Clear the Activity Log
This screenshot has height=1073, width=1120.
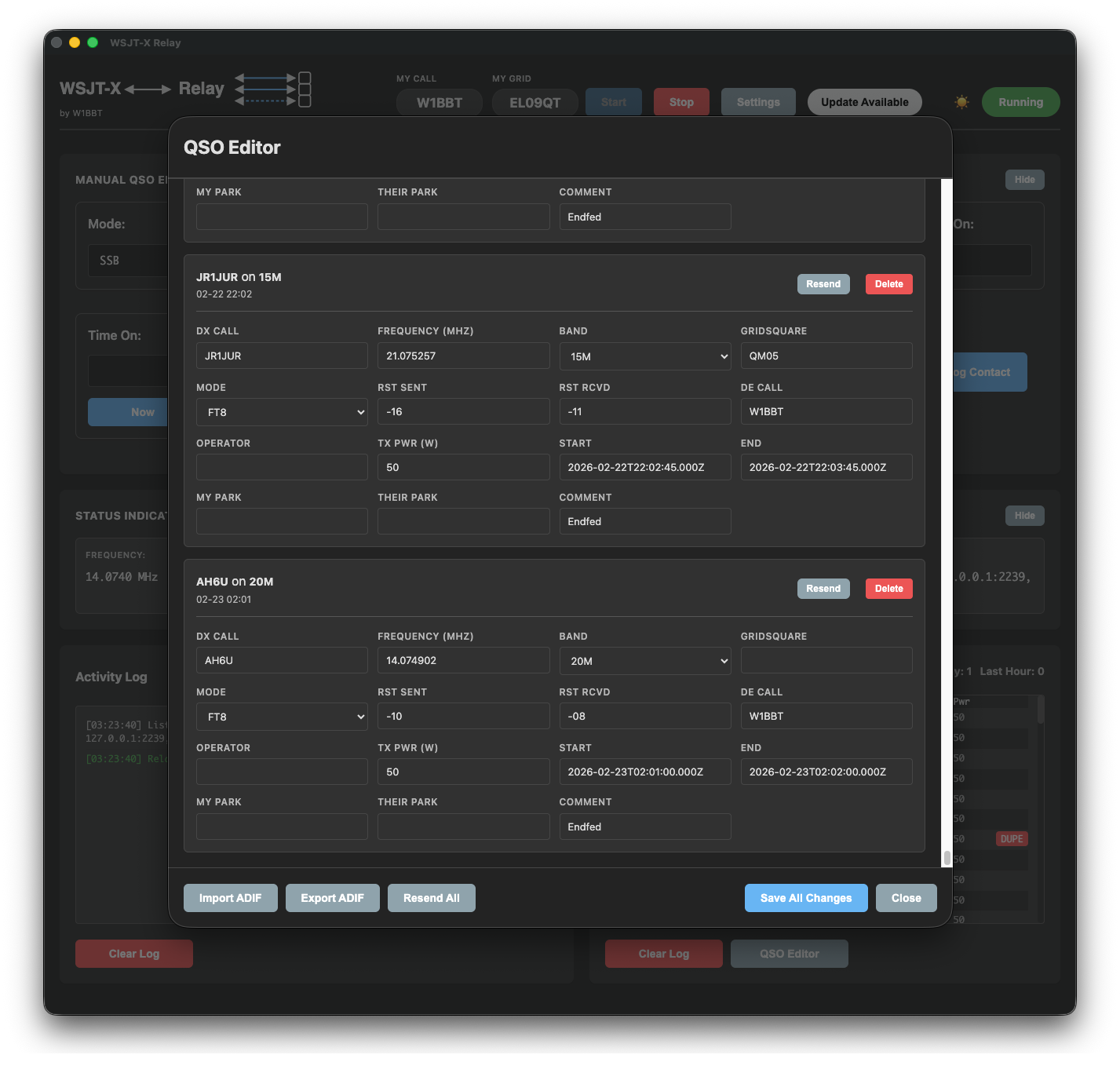(x=133, y=953)
